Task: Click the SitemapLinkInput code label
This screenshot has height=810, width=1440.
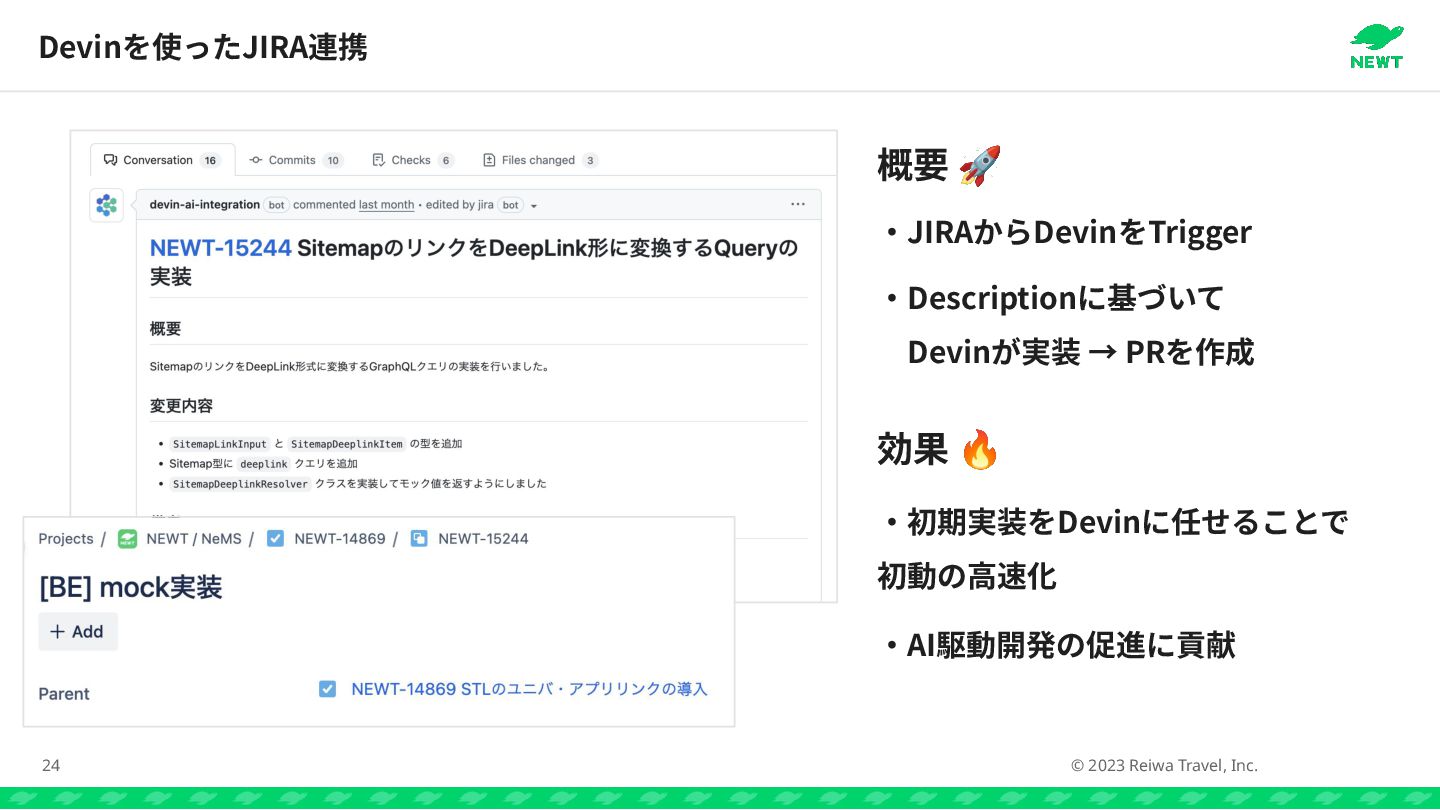Action: pos(219,444)
